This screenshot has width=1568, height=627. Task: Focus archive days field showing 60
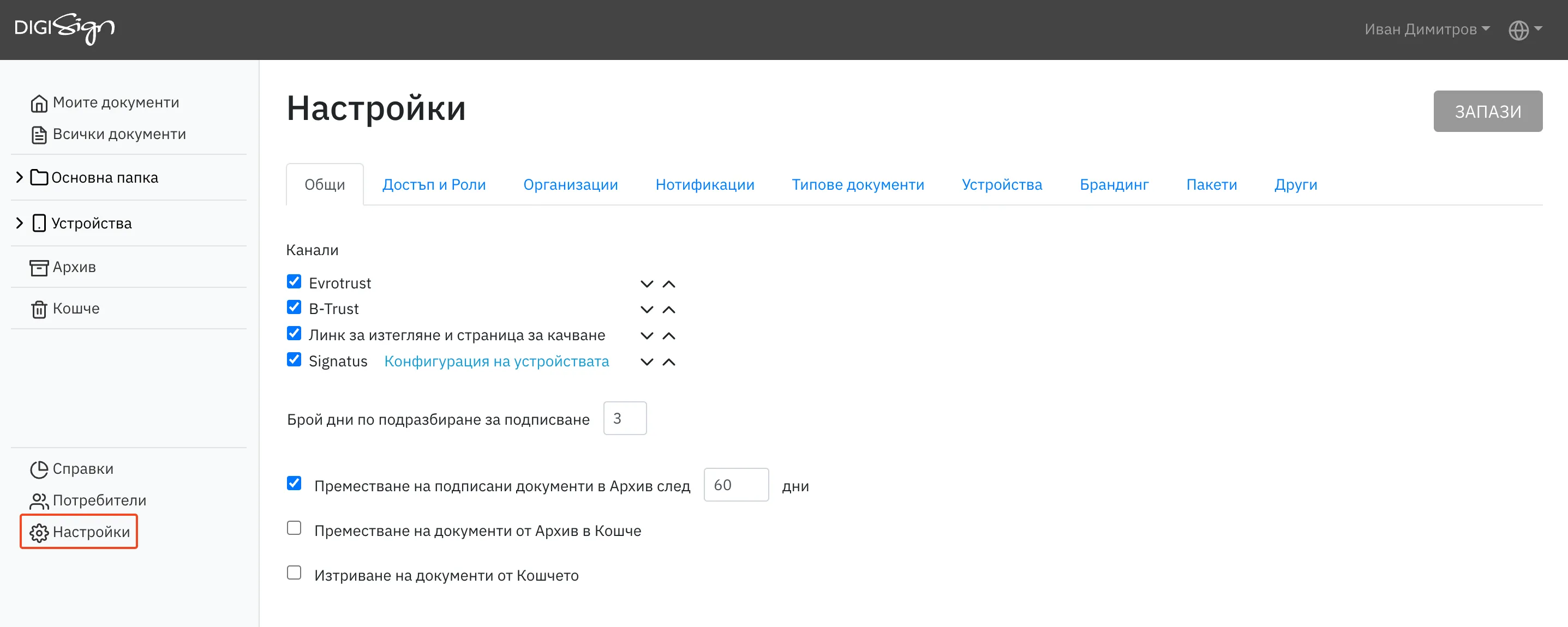(736, 485)
